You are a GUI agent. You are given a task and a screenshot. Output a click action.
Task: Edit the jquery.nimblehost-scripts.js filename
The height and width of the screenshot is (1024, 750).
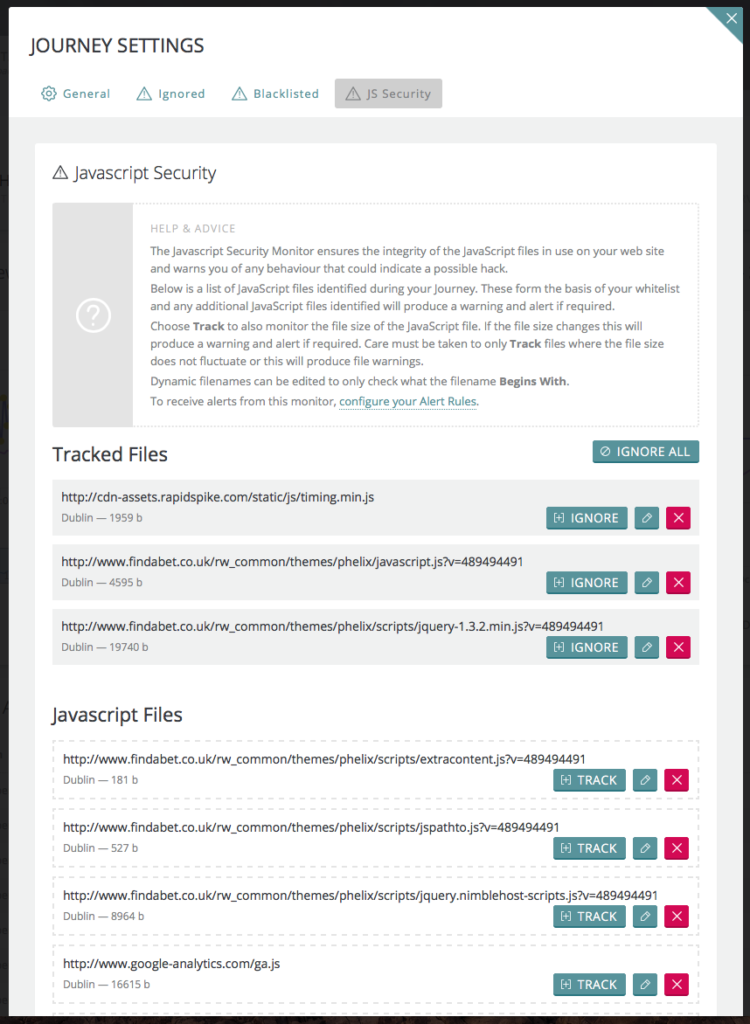click(646, 916)
